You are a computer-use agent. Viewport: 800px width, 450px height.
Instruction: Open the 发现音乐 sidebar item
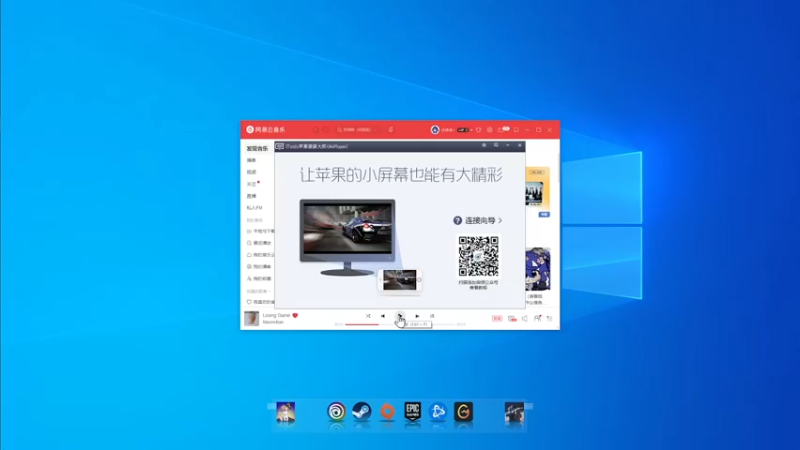pyautogui.click(x=257, y=148)
